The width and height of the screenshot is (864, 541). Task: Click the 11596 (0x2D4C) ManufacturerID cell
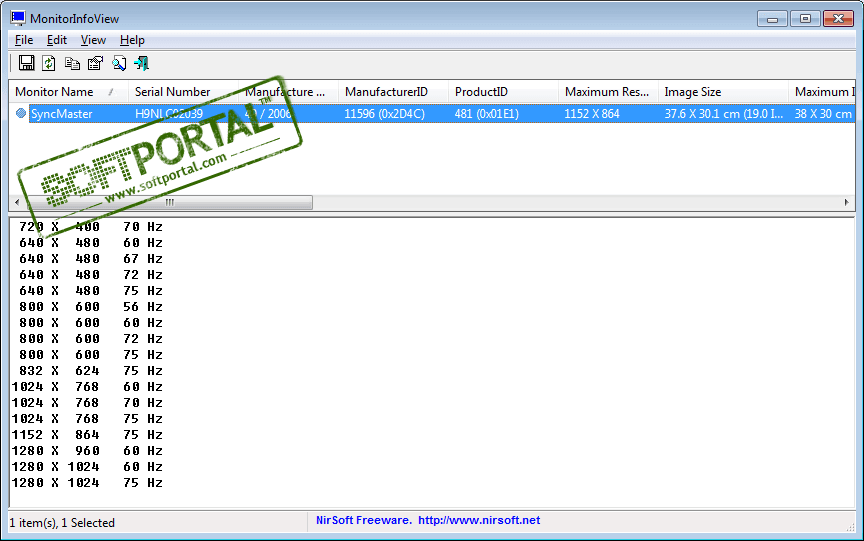[384, 114]
